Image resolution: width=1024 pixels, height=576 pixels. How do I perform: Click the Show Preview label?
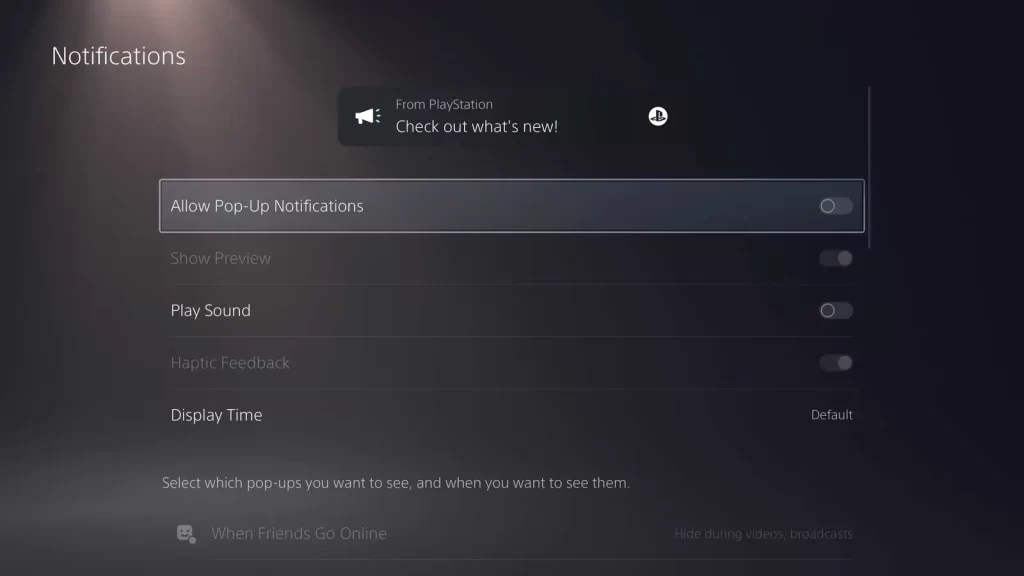pyautogui.click(x=220, y=259)
